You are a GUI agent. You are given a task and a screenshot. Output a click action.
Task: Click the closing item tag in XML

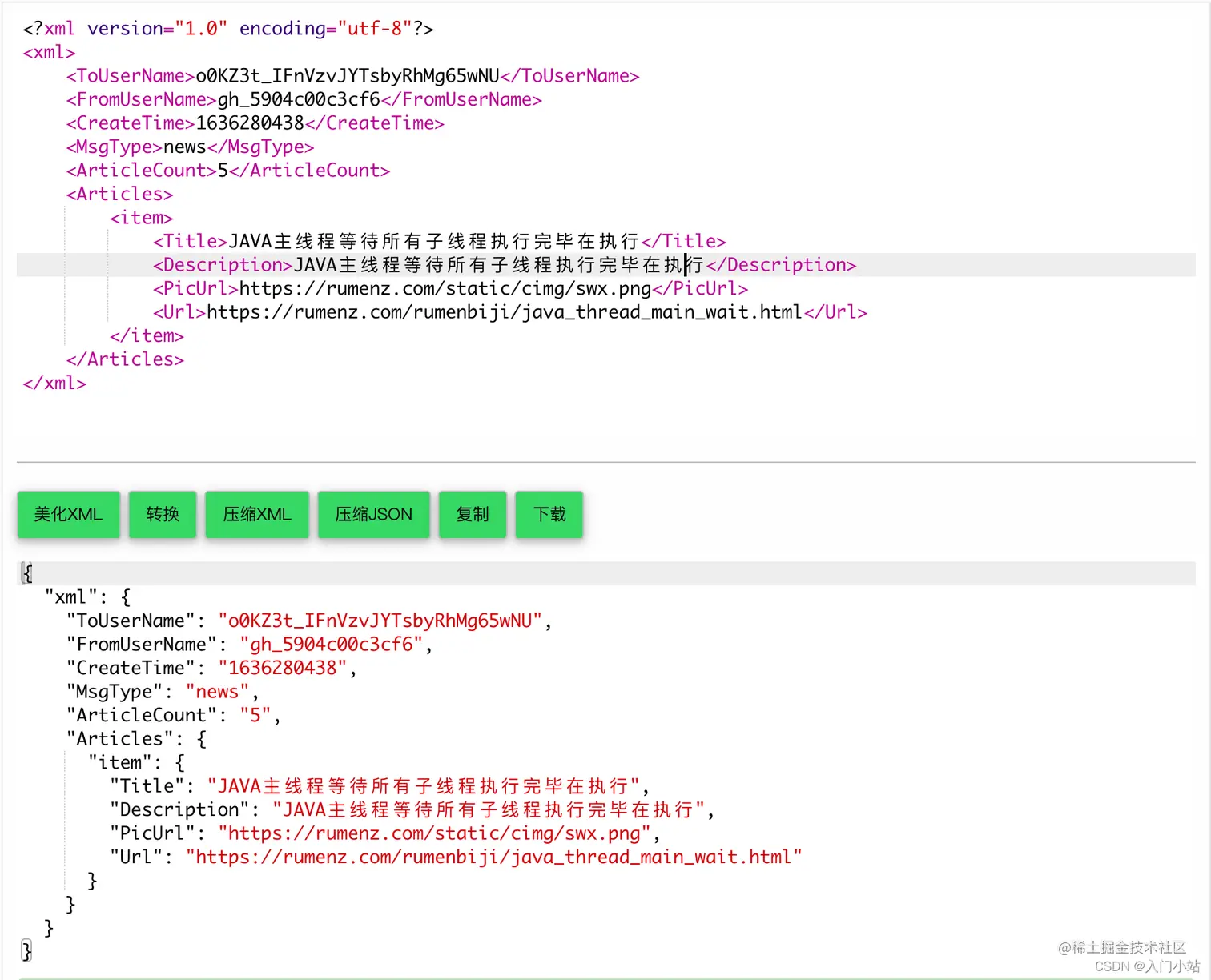(x=147, y=335)
